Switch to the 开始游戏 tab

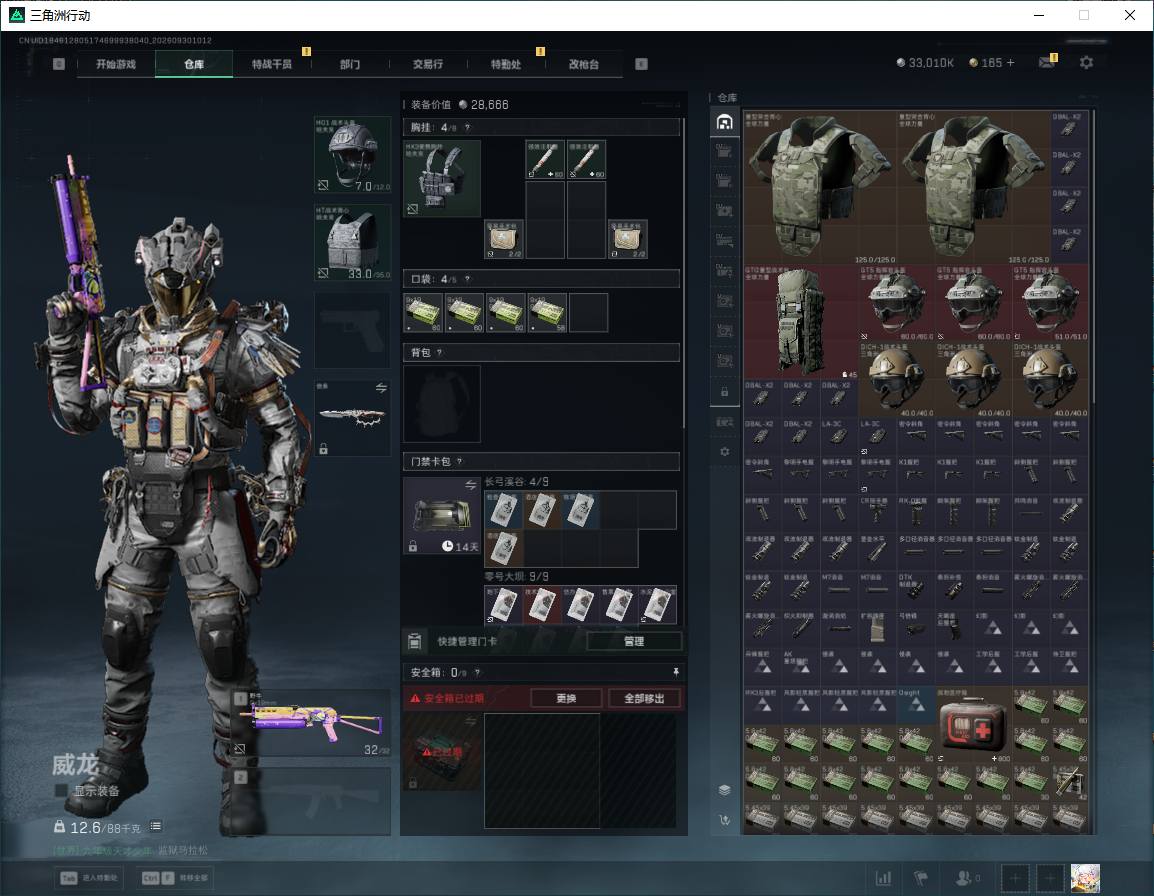click(x=116, y=64)
